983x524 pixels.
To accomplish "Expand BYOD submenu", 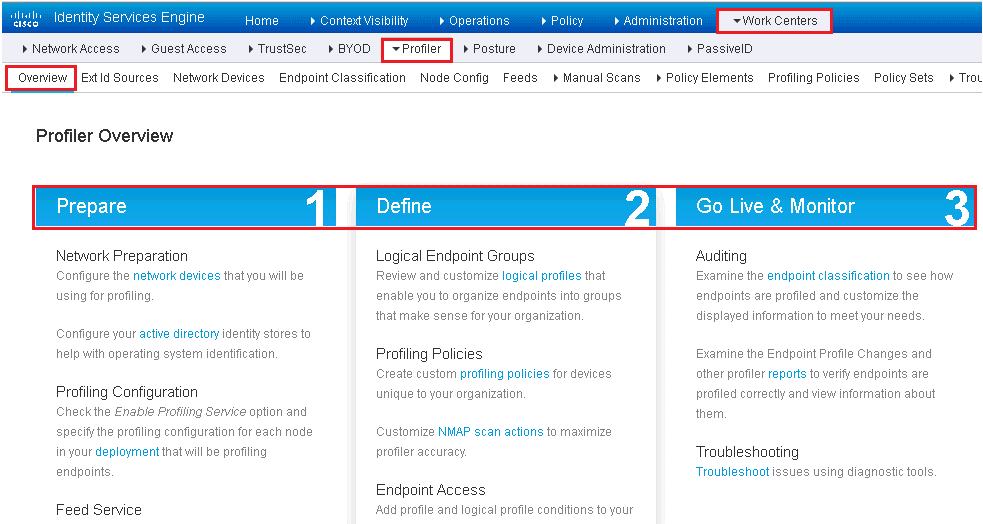I will 349,49.
